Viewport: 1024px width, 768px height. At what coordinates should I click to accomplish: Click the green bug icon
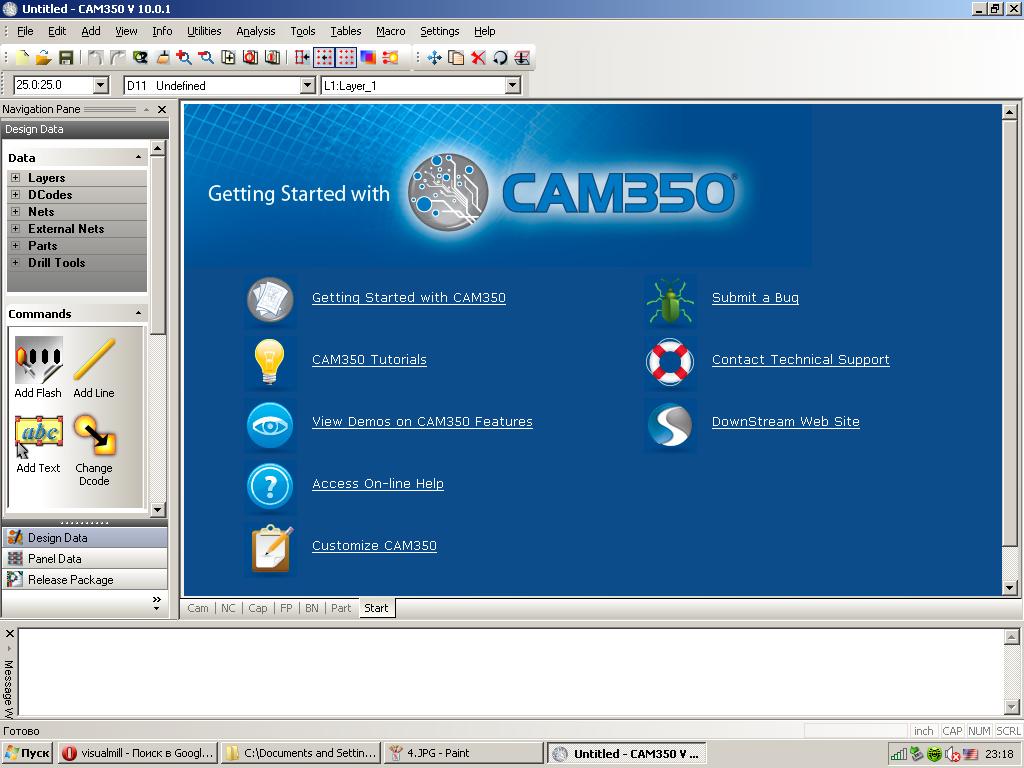[x=669, y=300]
